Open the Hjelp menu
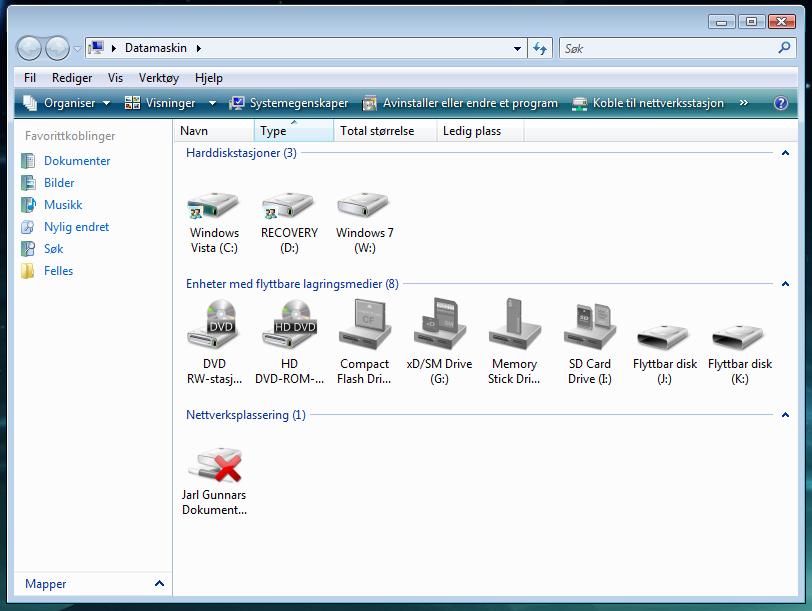 (x=209, y=78)
